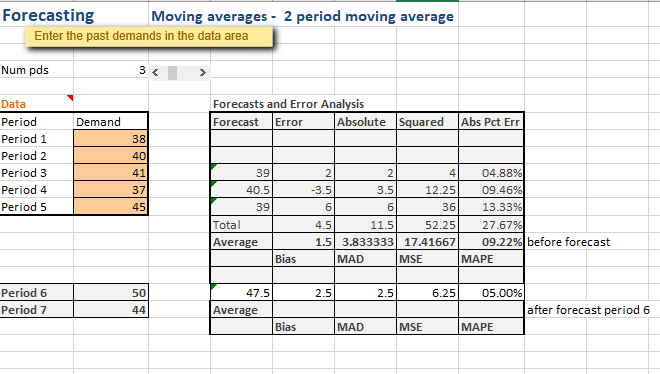This screenshot has width=660, height=374.
Task: Select the 'Period 6' label cell
Action: point(37,292)
